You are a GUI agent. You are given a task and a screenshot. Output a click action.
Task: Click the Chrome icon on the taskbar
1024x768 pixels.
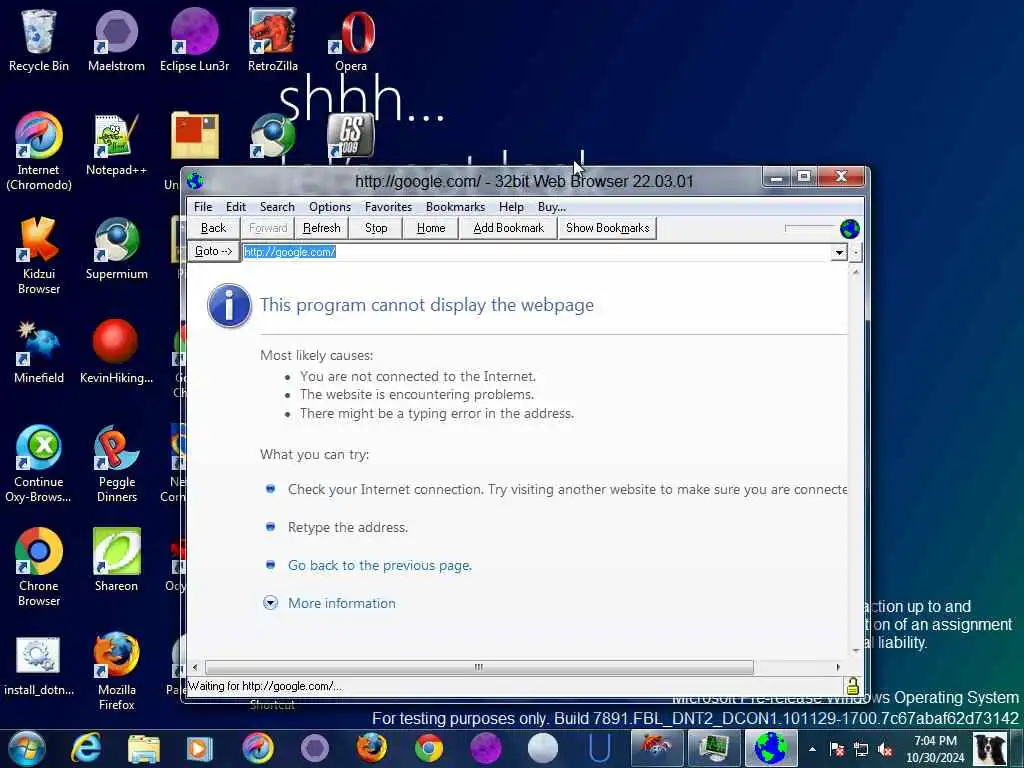[428, 748]
